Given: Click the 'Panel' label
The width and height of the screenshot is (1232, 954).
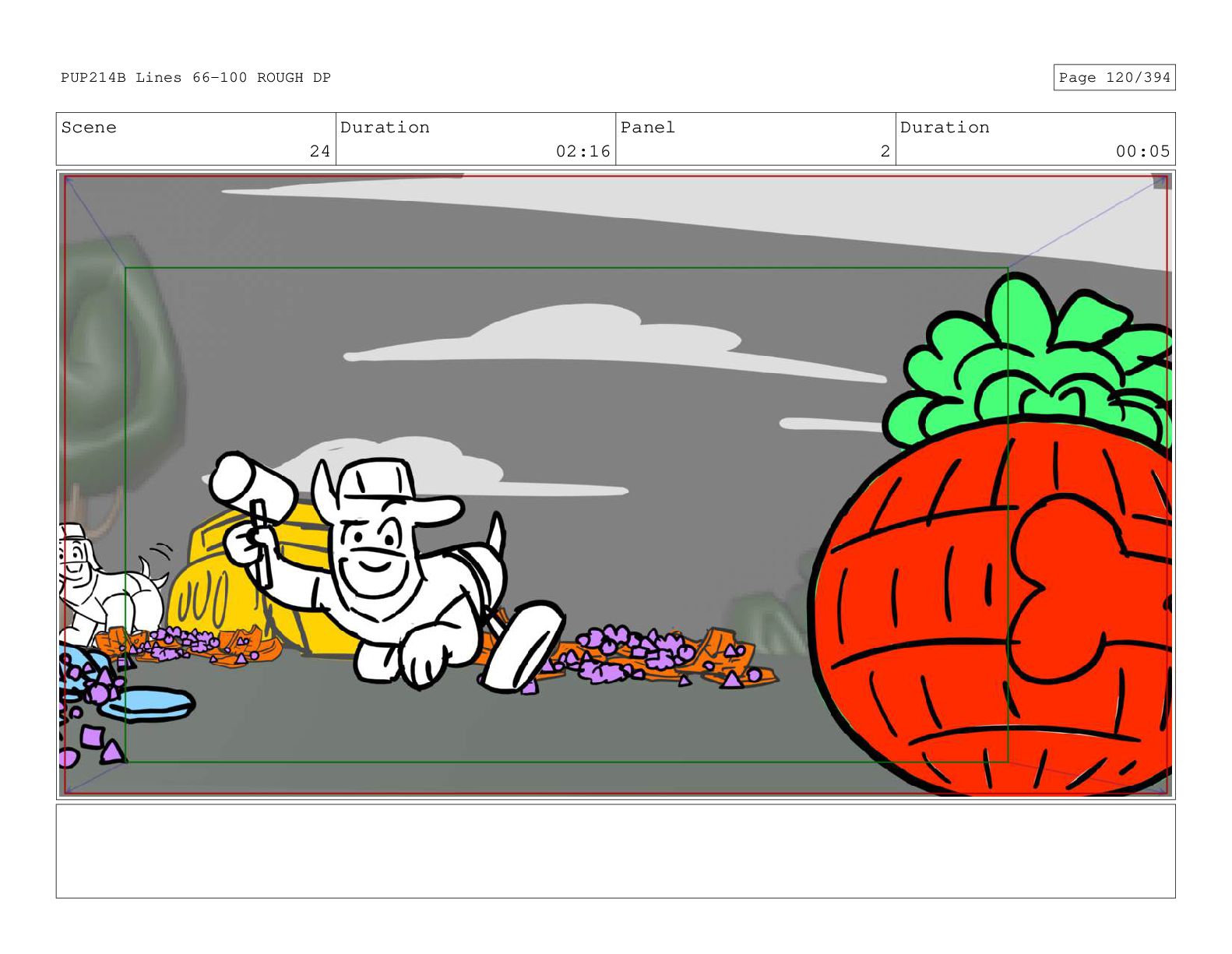Looking at the screenshot, I should point(648,128).
